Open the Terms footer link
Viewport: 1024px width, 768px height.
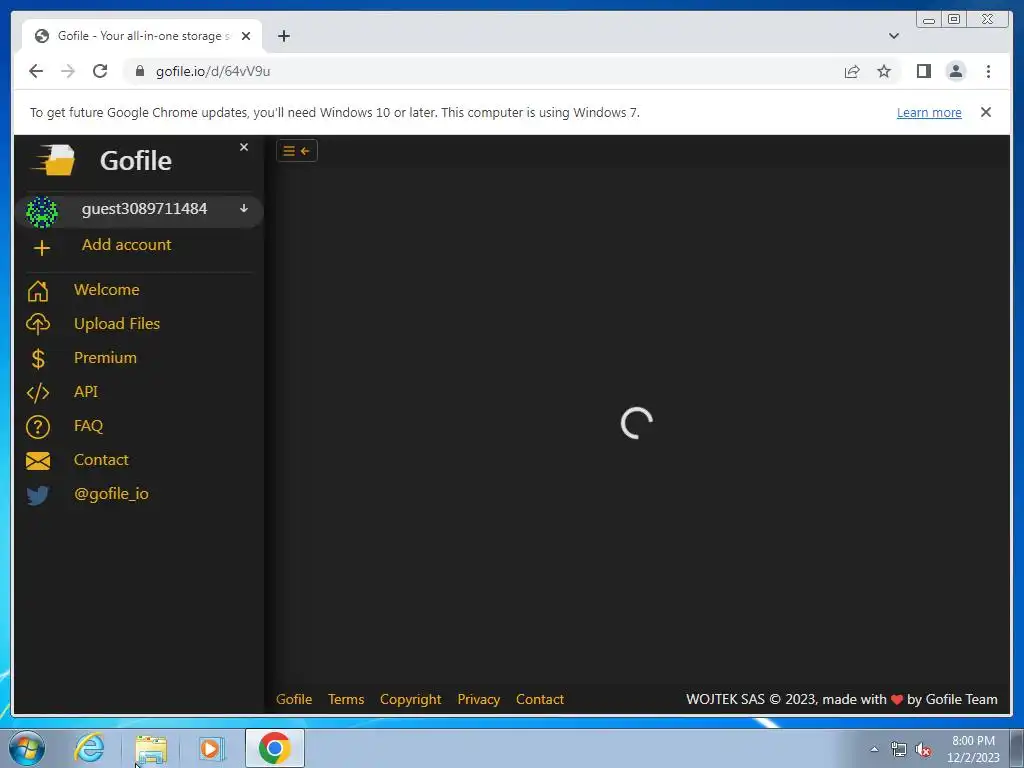346,699
